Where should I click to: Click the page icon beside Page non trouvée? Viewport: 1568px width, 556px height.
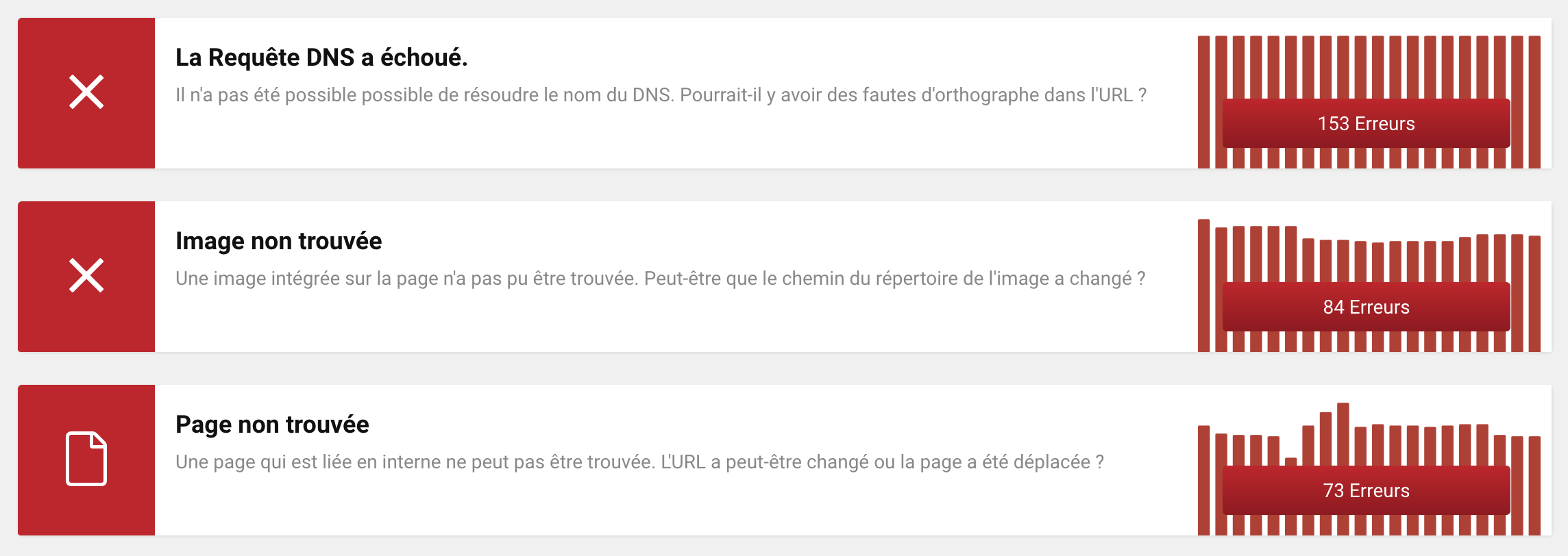86,459
